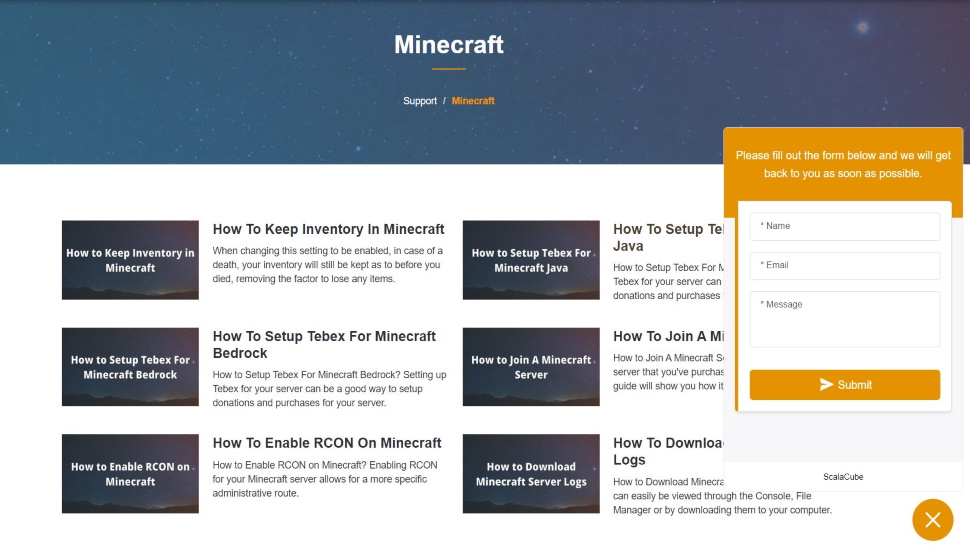Click the Join A Minecraft Server thumbnail
This screenshot has height=546, width=970.
click(531, 367)
